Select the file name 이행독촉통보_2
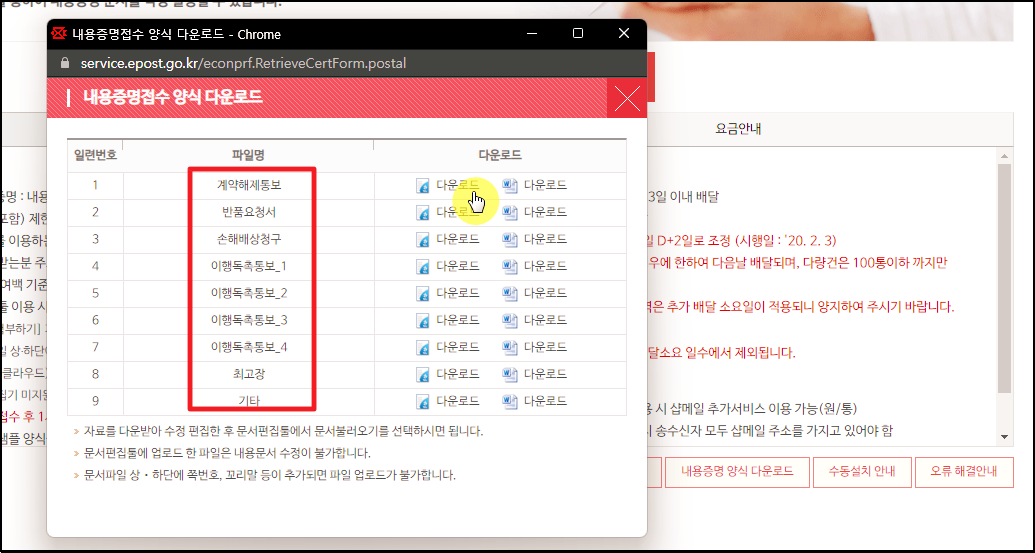1035x553 pixels. (249, 293)
